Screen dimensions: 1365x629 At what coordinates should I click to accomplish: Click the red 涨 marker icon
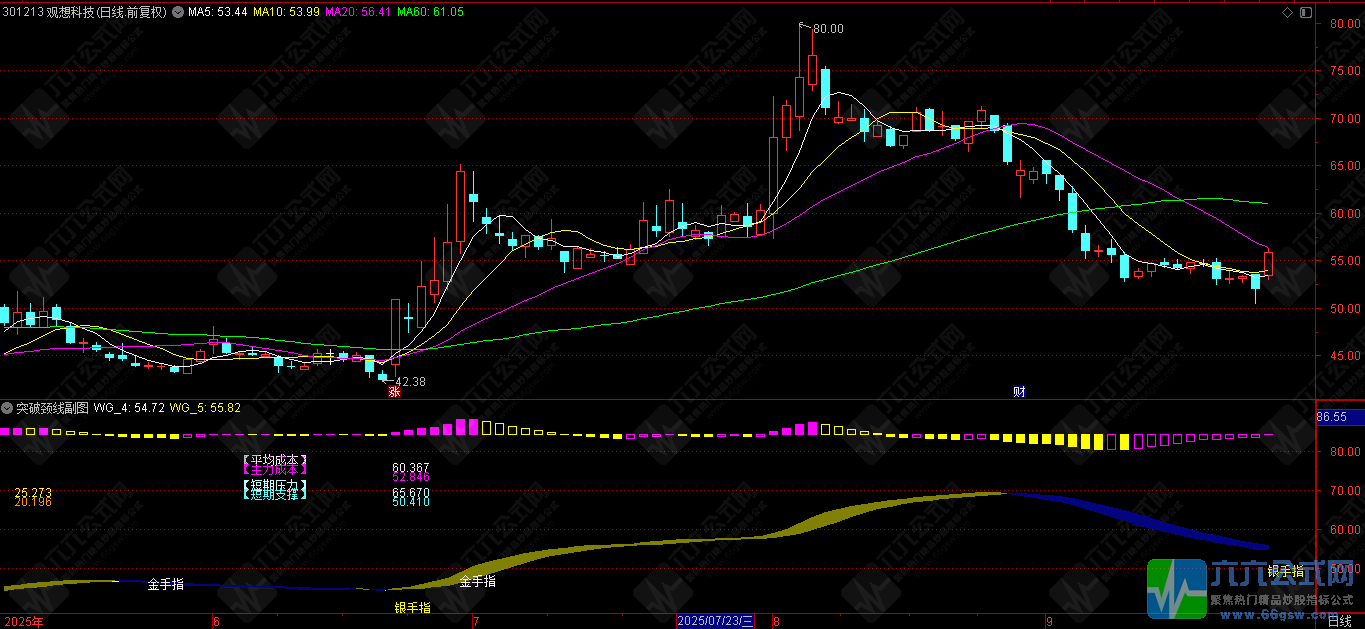point(394,392)
